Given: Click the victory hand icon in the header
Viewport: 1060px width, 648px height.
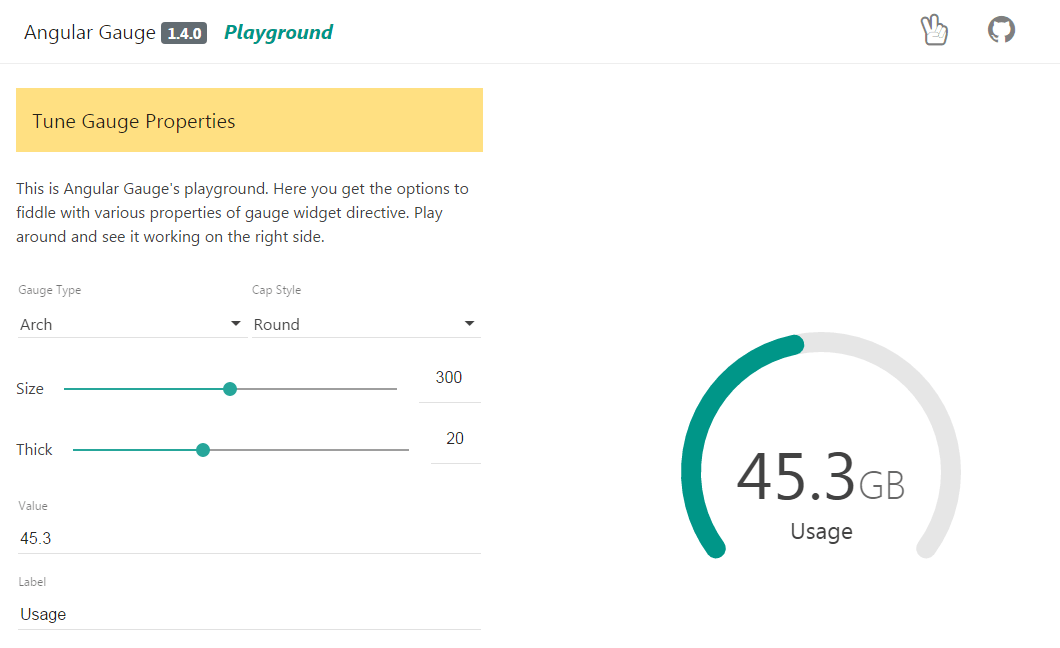Looking at the screenshot, I should (x=934, y=30).
